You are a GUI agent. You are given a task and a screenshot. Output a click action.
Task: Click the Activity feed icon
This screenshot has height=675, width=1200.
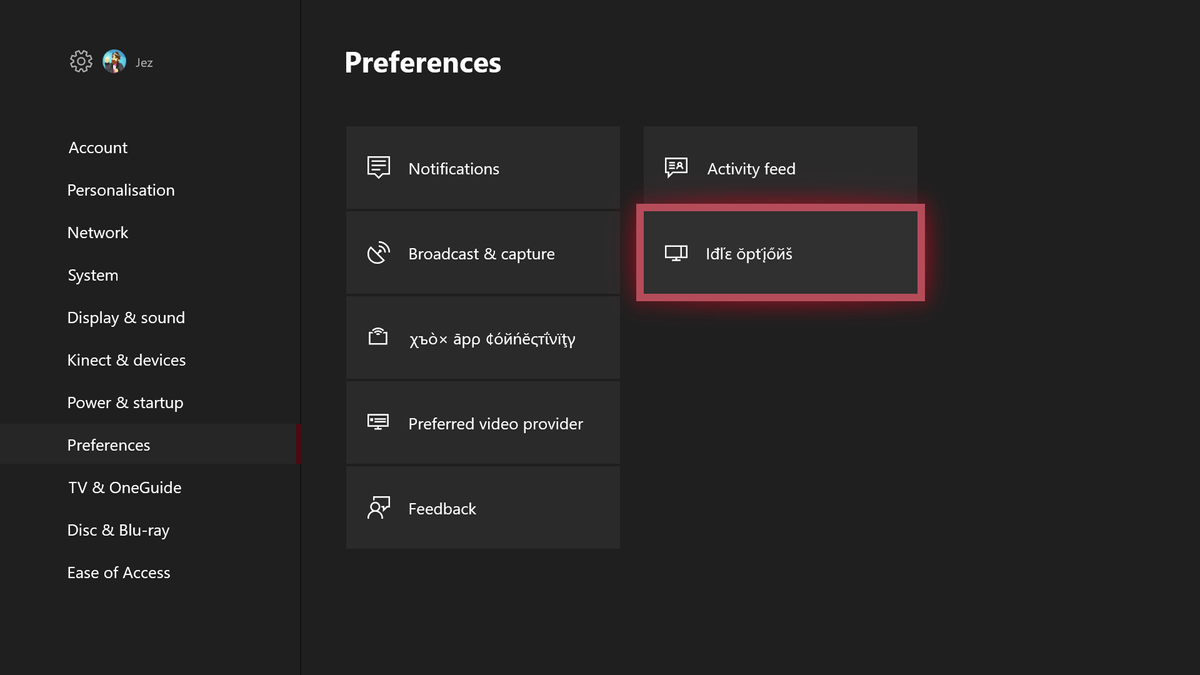(675, 167)
